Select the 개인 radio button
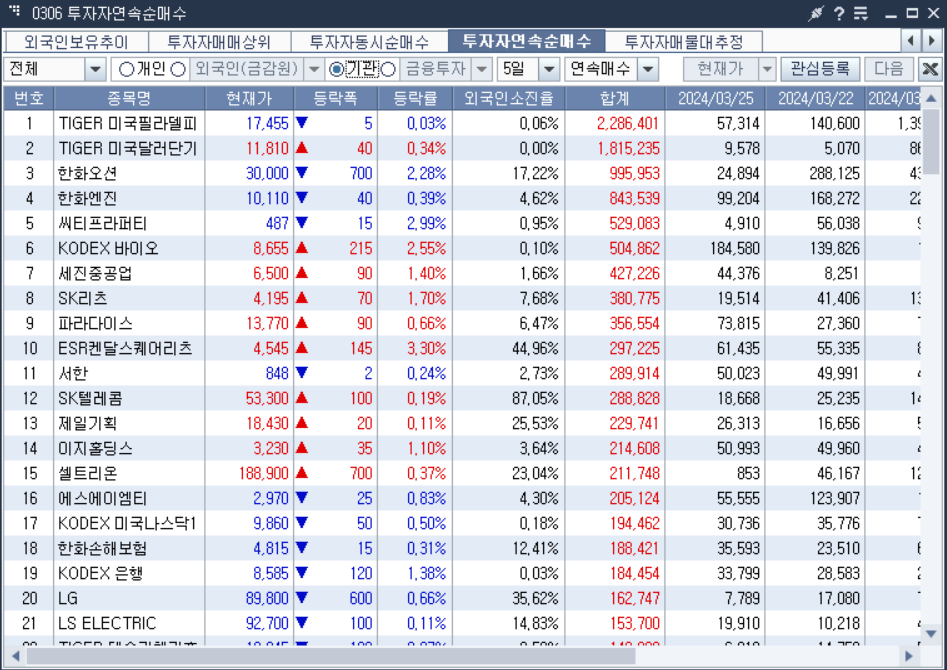This screenshot has width=947, height=670. pyautogui.click(x=126, y=69)
